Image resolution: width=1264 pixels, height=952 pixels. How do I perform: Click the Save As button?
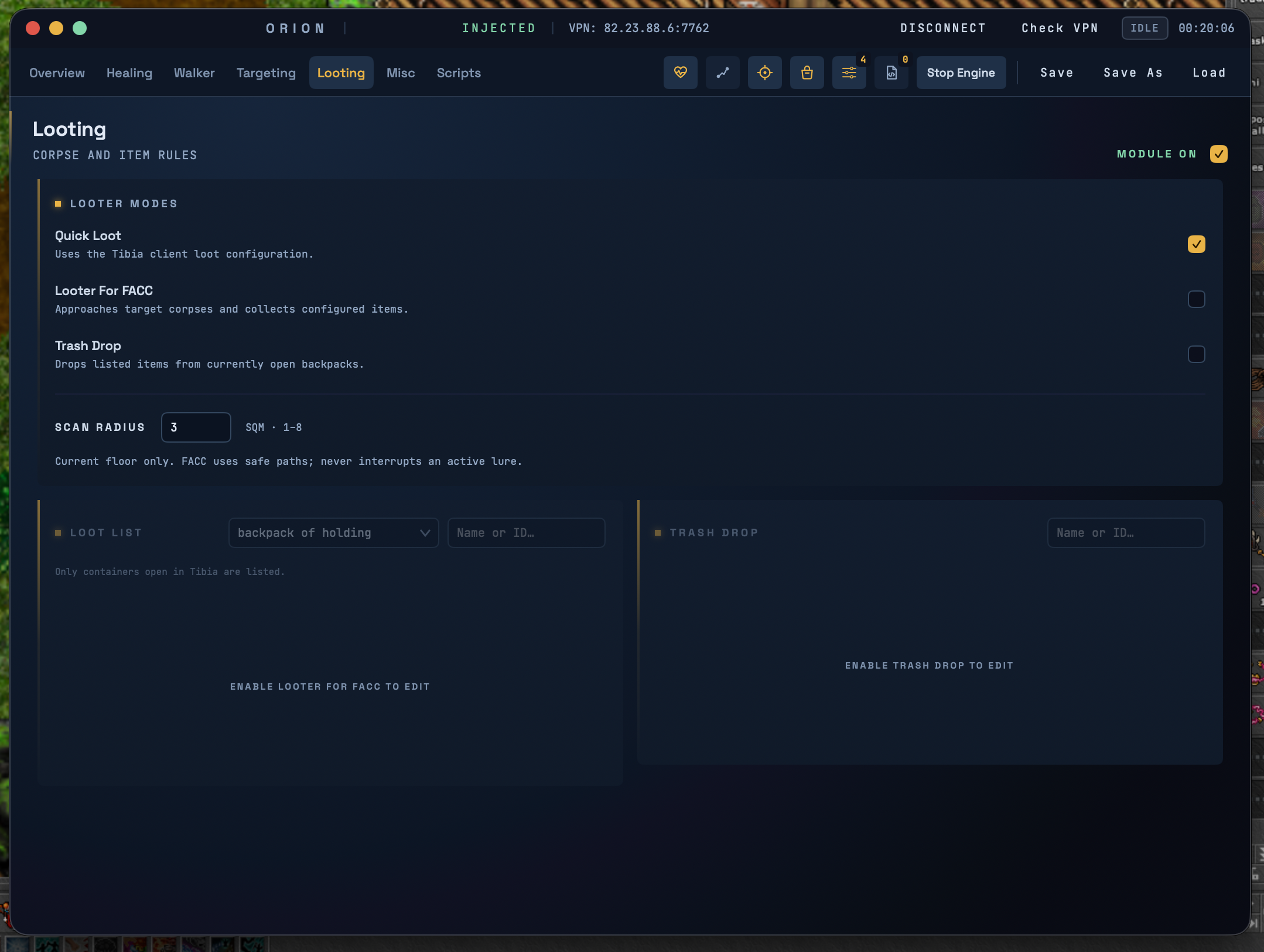(1133, 73)
